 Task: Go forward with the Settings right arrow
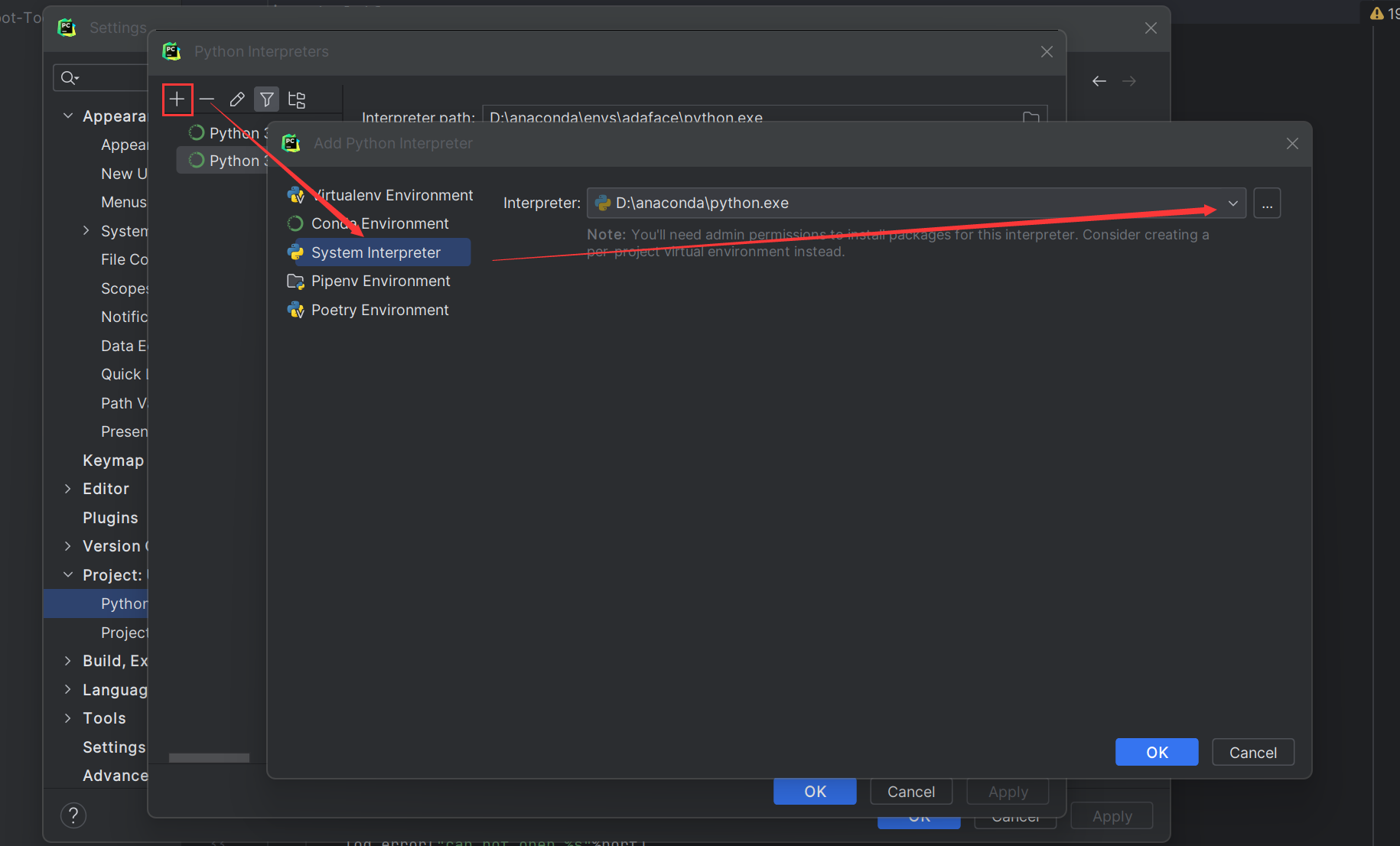tap(1129, 81)
